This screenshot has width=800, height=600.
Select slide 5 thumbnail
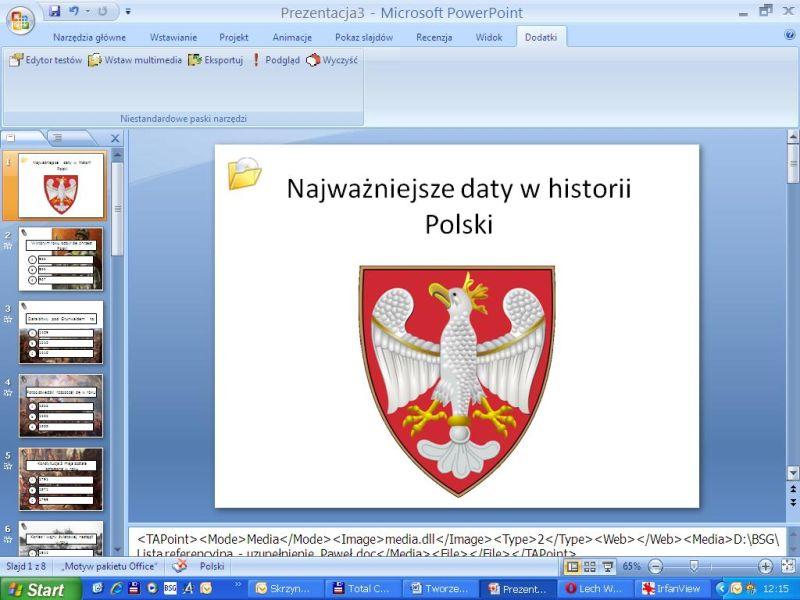pyautogui.click(x=61, y=479)
